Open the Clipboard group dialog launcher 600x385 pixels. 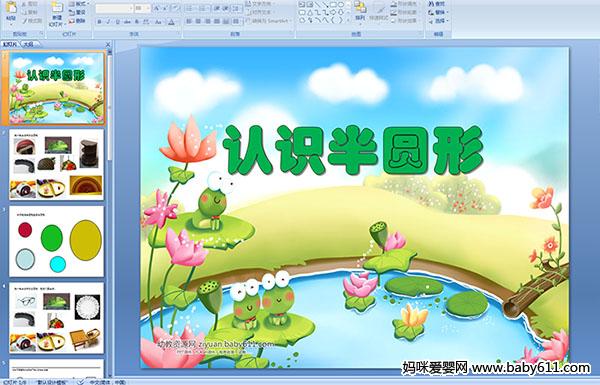pyautogui.click(x=41, y=34)
